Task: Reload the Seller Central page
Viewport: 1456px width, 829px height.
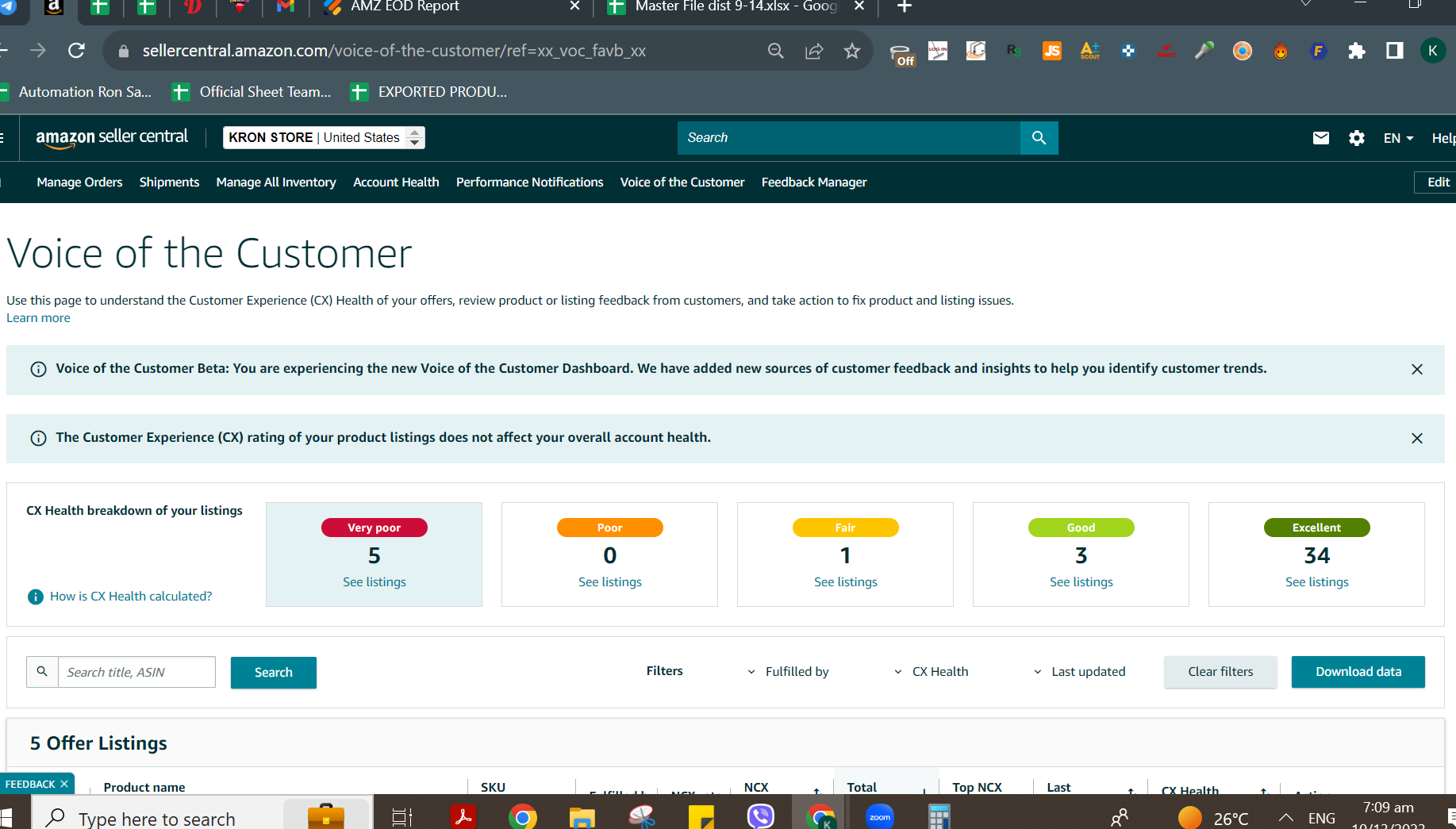Action: (76, 51)
